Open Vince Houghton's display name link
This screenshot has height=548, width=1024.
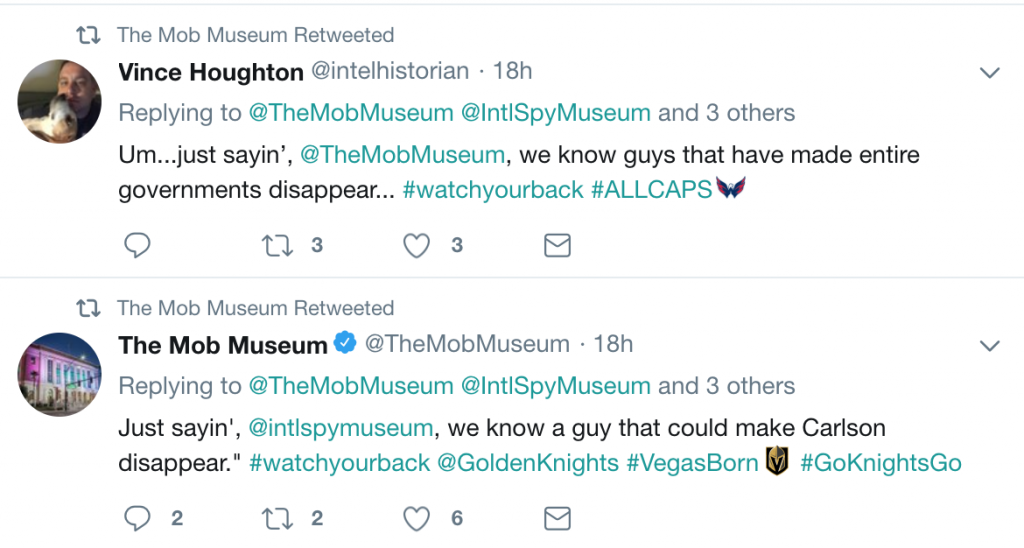click(x=211, y=73)
